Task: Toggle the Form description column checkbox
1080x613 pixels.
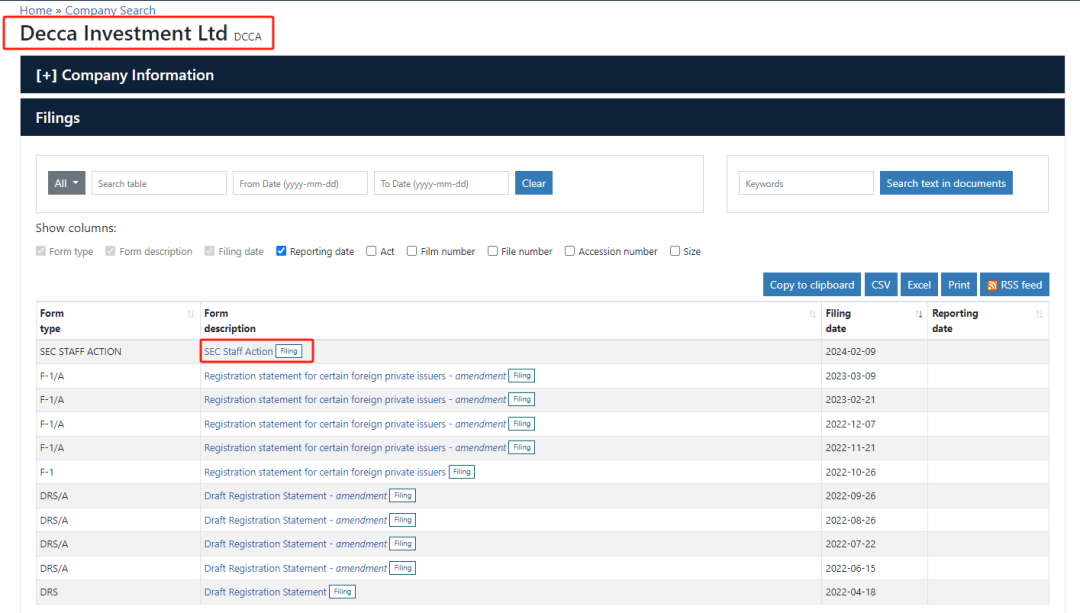Action: click(x=110, y=251)
